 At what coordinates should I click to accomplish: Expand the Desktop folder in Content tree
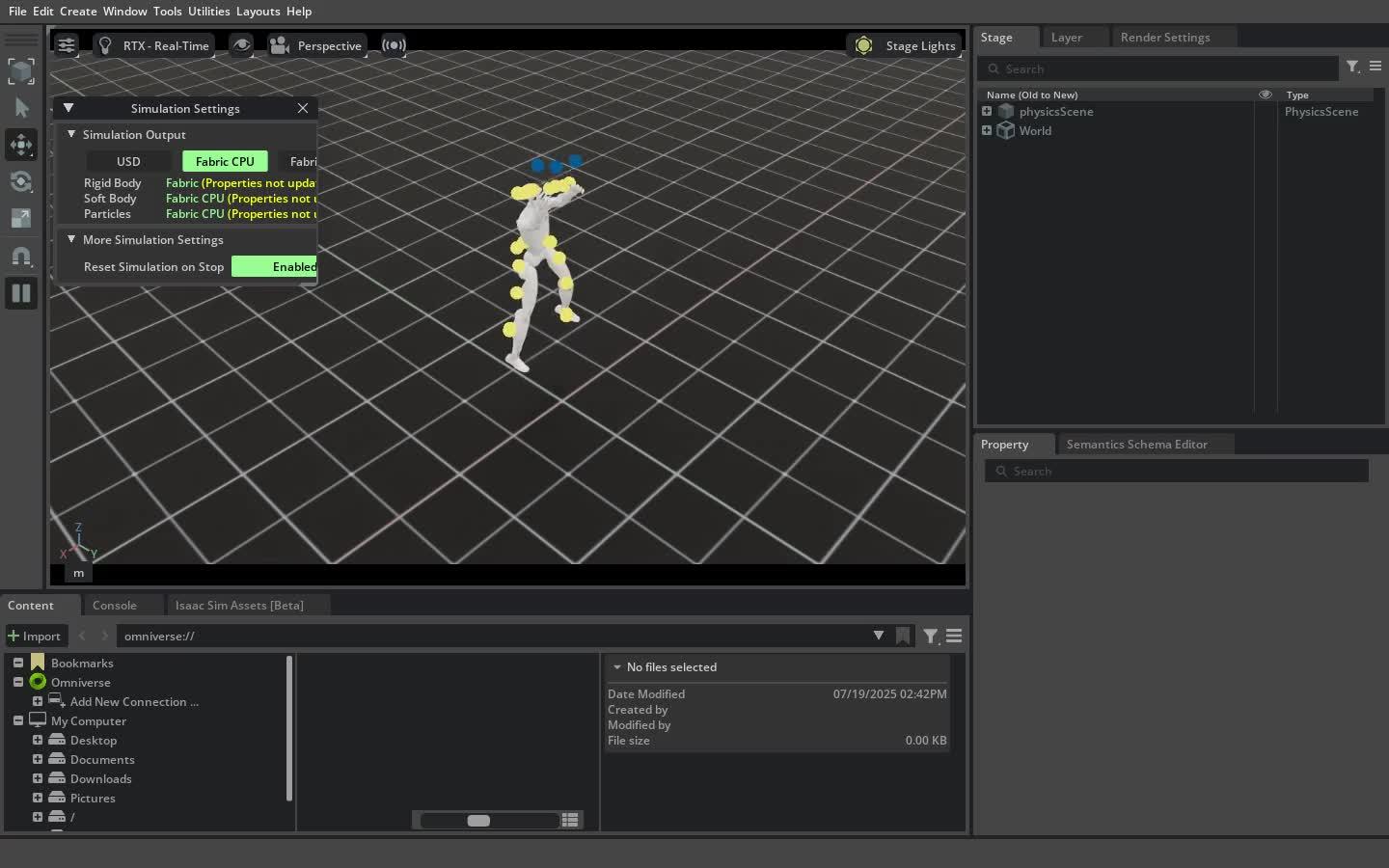38,740
